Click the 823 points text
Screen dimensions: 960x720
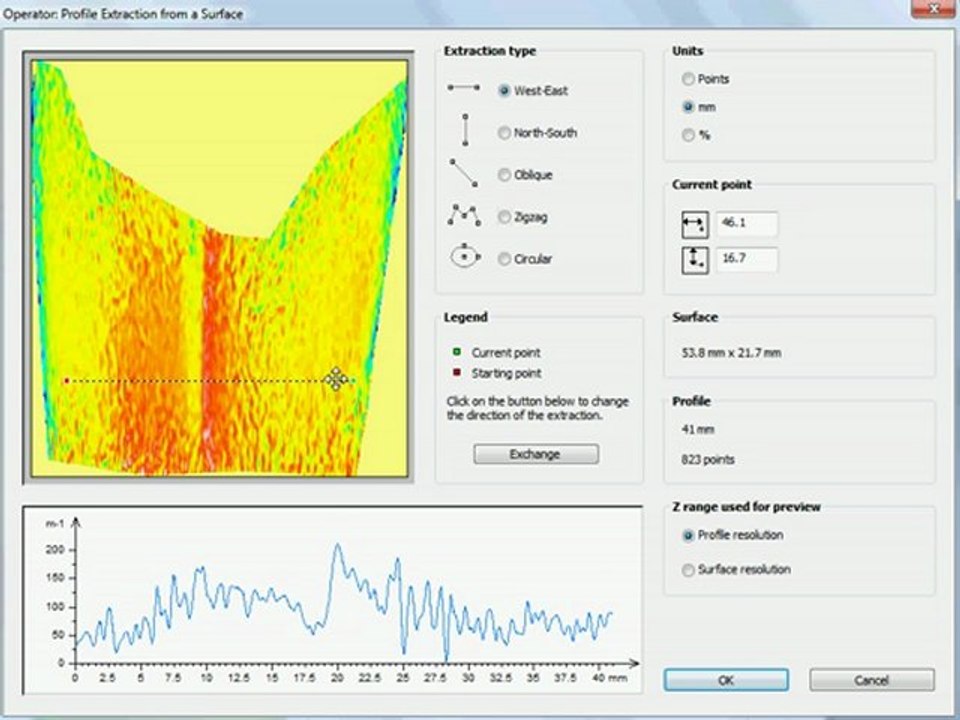pyautogui.click(x=708, y=459)
